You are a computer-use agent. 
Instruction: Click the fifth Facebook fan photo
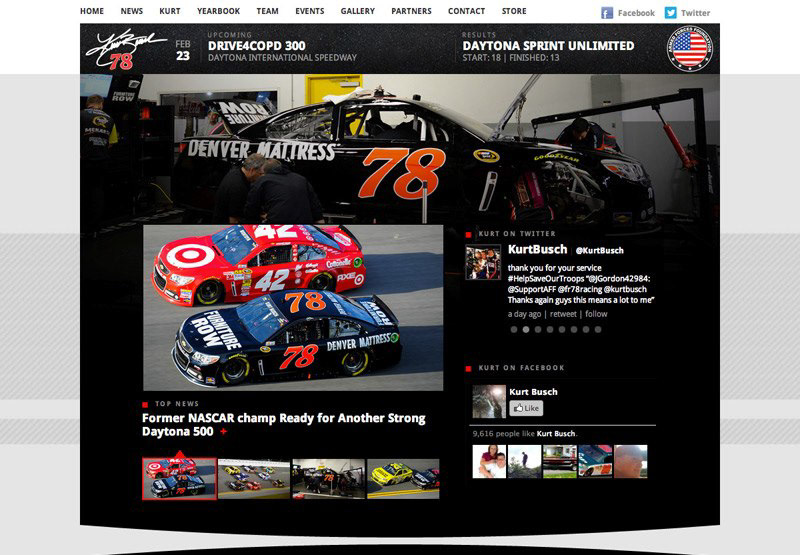pos(631,462)
